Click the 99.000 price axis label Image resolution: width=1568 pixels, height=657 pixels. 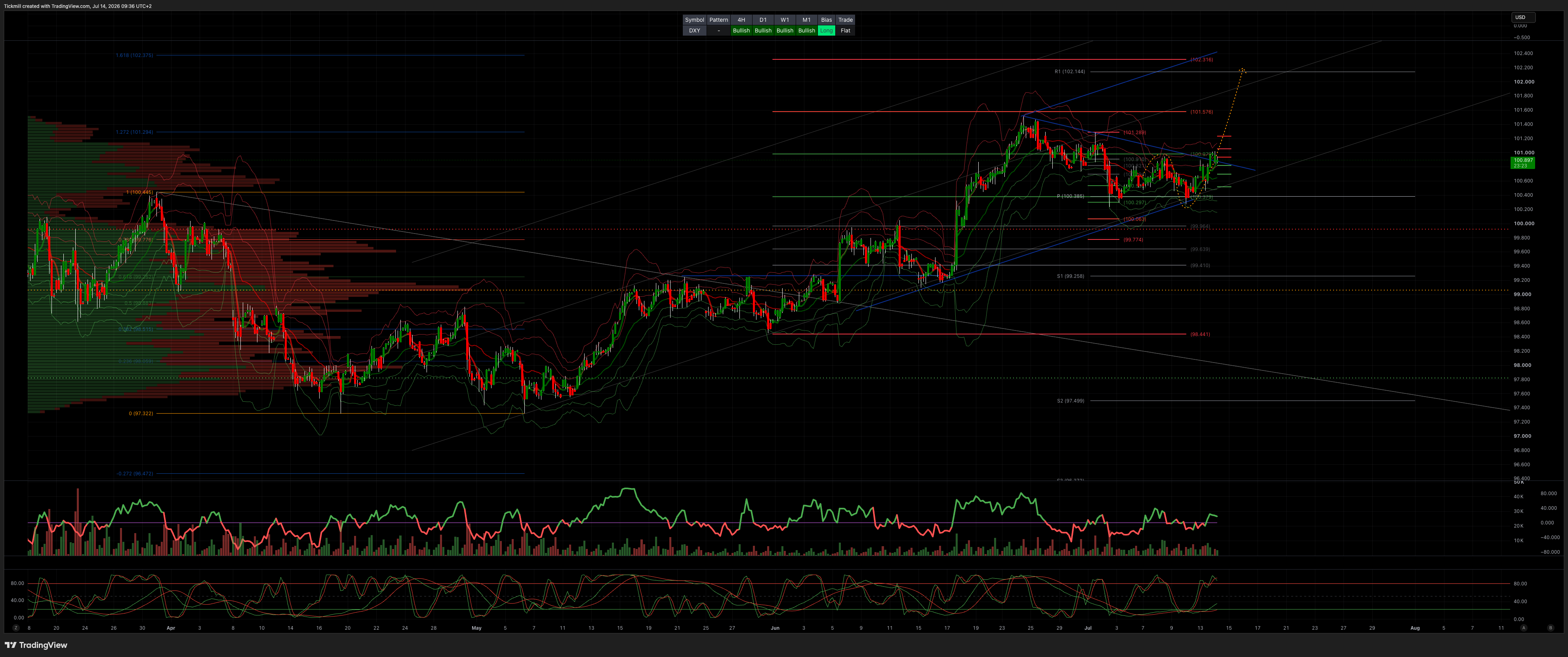pos(1522,294)
